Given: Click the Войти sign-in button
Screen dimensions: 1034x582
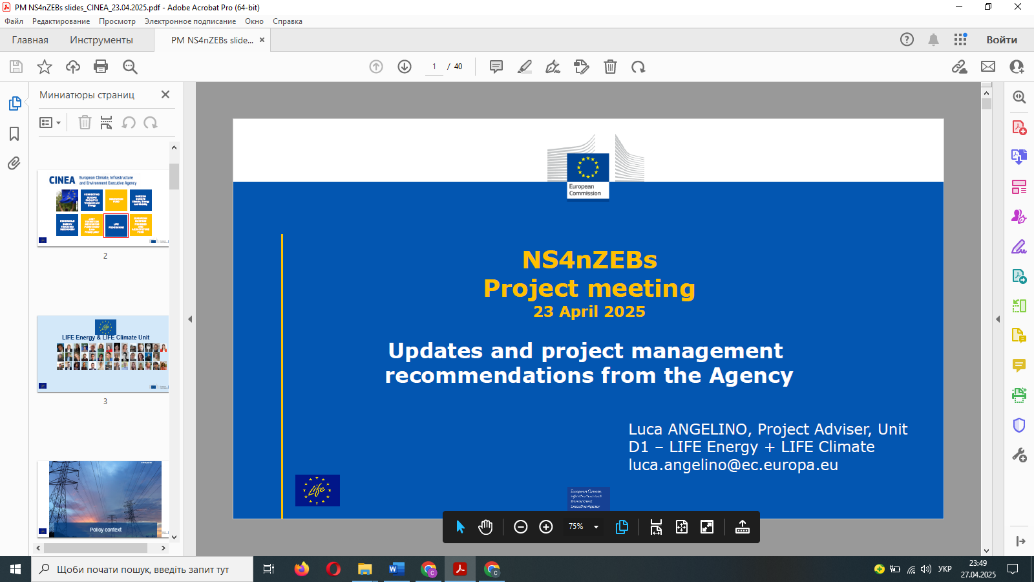Looking at the screenshot, I should click(1001, 40).
